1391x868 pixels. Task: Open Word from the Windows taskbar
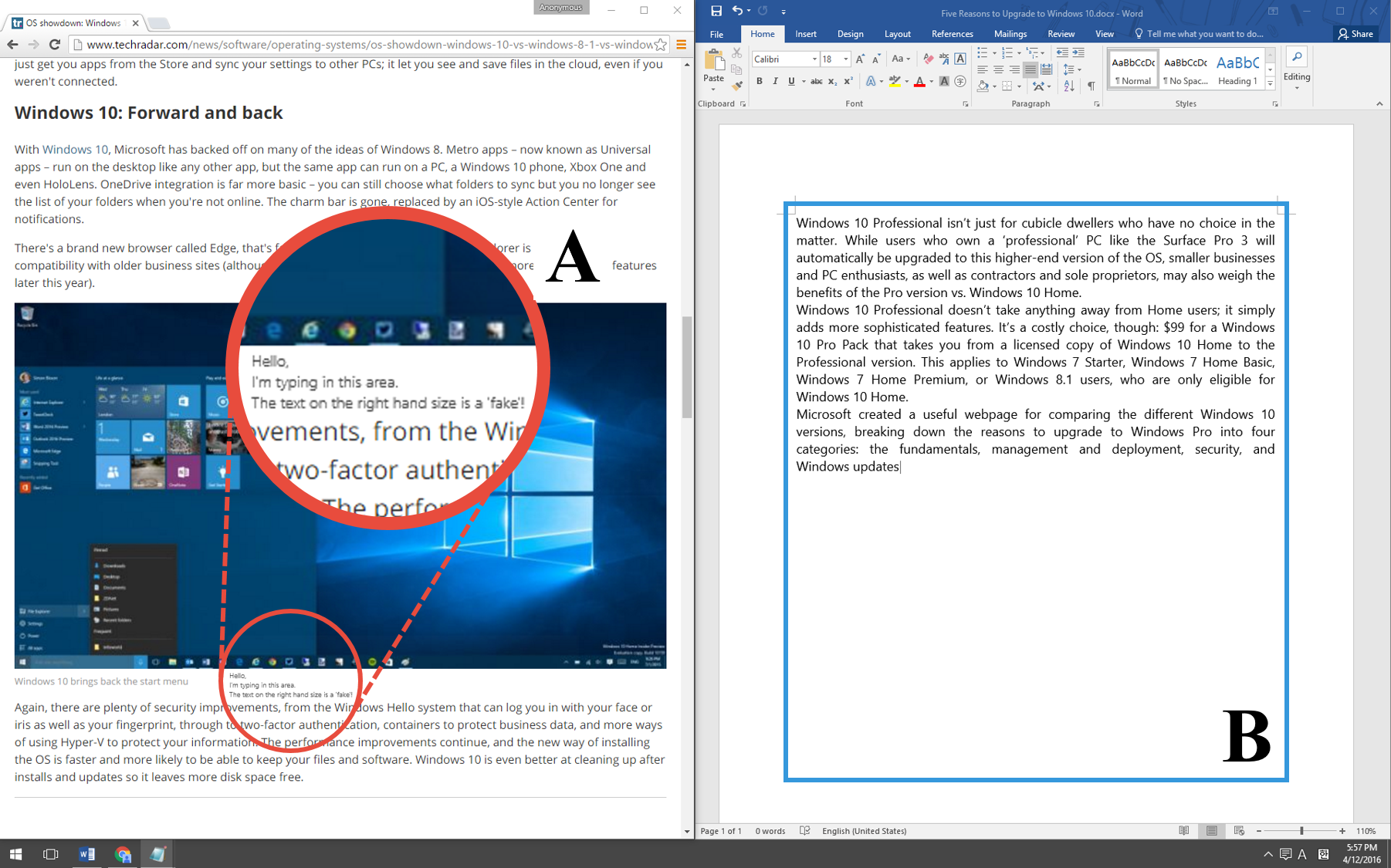click(86, 854)
